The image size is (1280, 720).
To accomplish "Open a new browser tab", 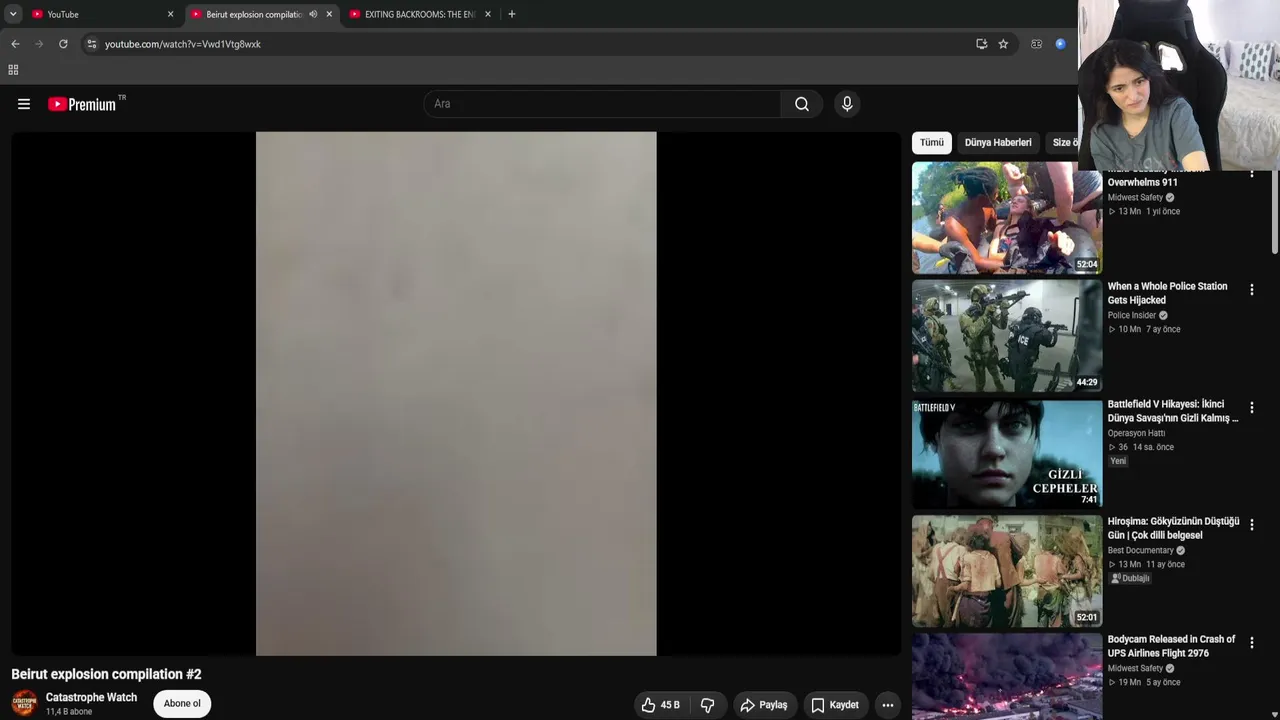I will coord(512,14).
